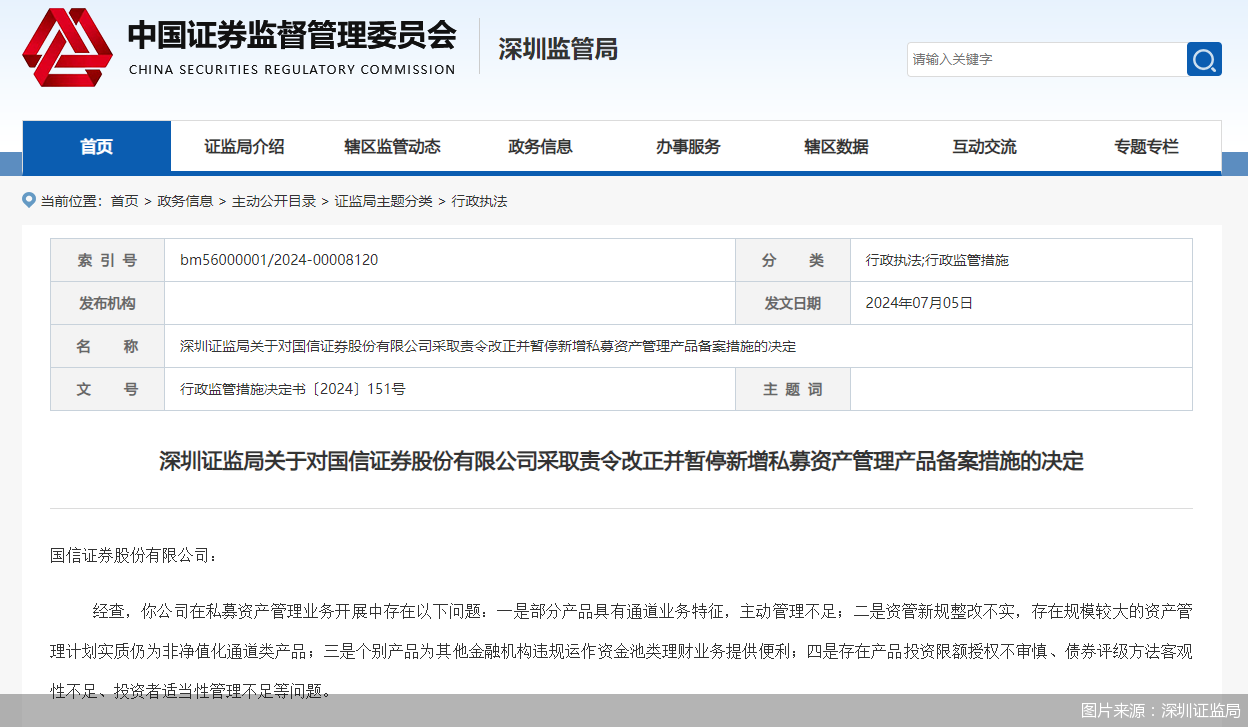
Task: Click the 当前位置 breadcrumb label
Action: tap(71, 201)
